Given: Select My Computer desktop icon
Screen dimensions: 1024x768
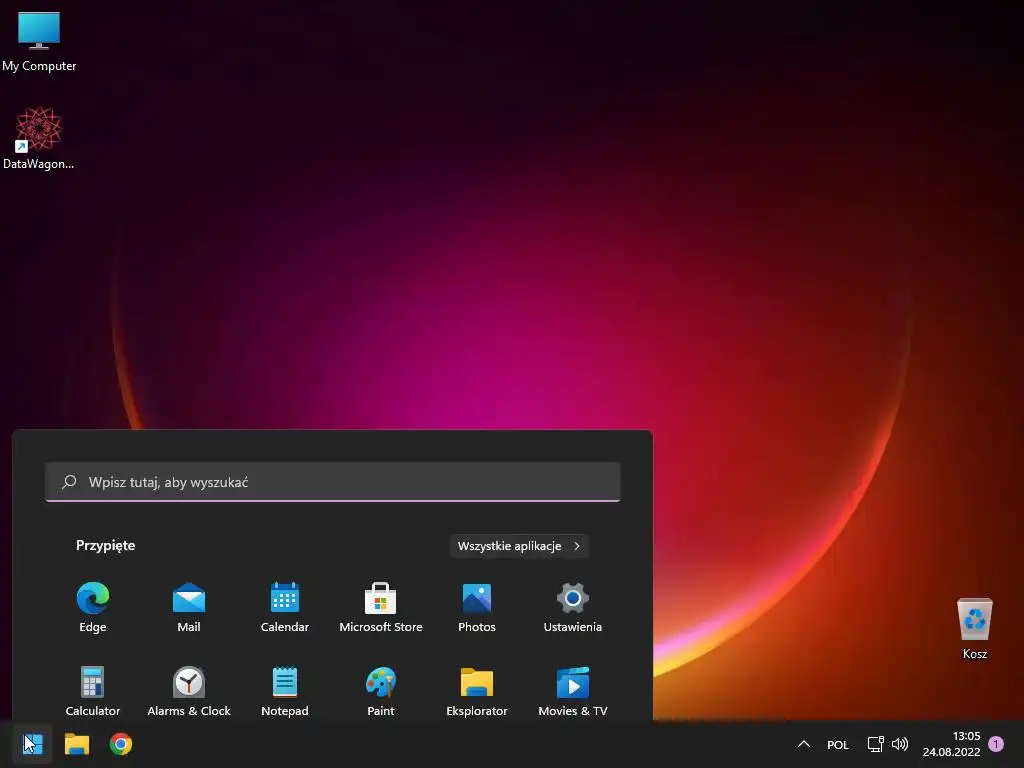Looking at the screenshot, I should (39, 41).
